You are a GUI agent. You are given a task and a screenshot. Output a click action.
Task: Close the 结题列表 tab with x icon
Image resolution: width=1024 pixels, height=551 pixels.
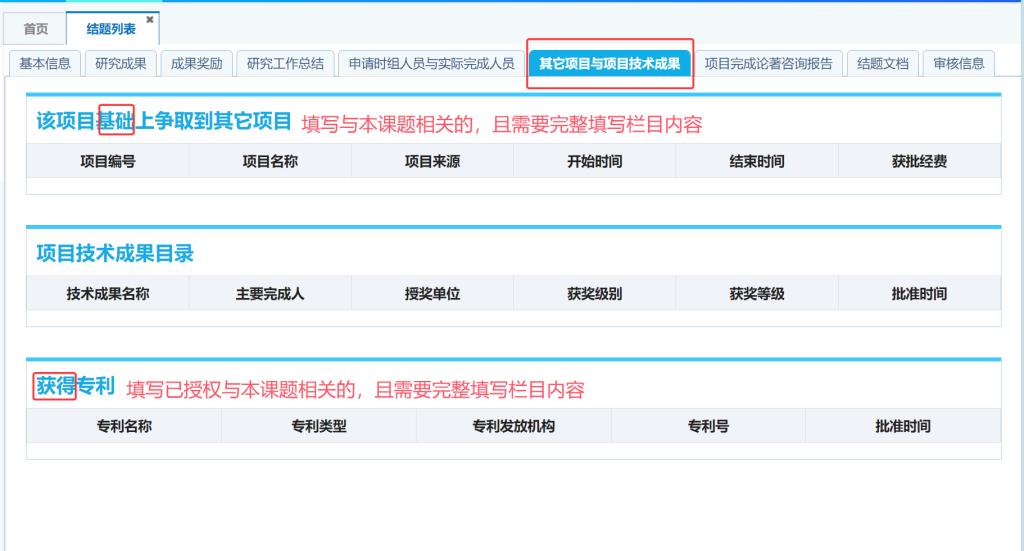(150, 19)
